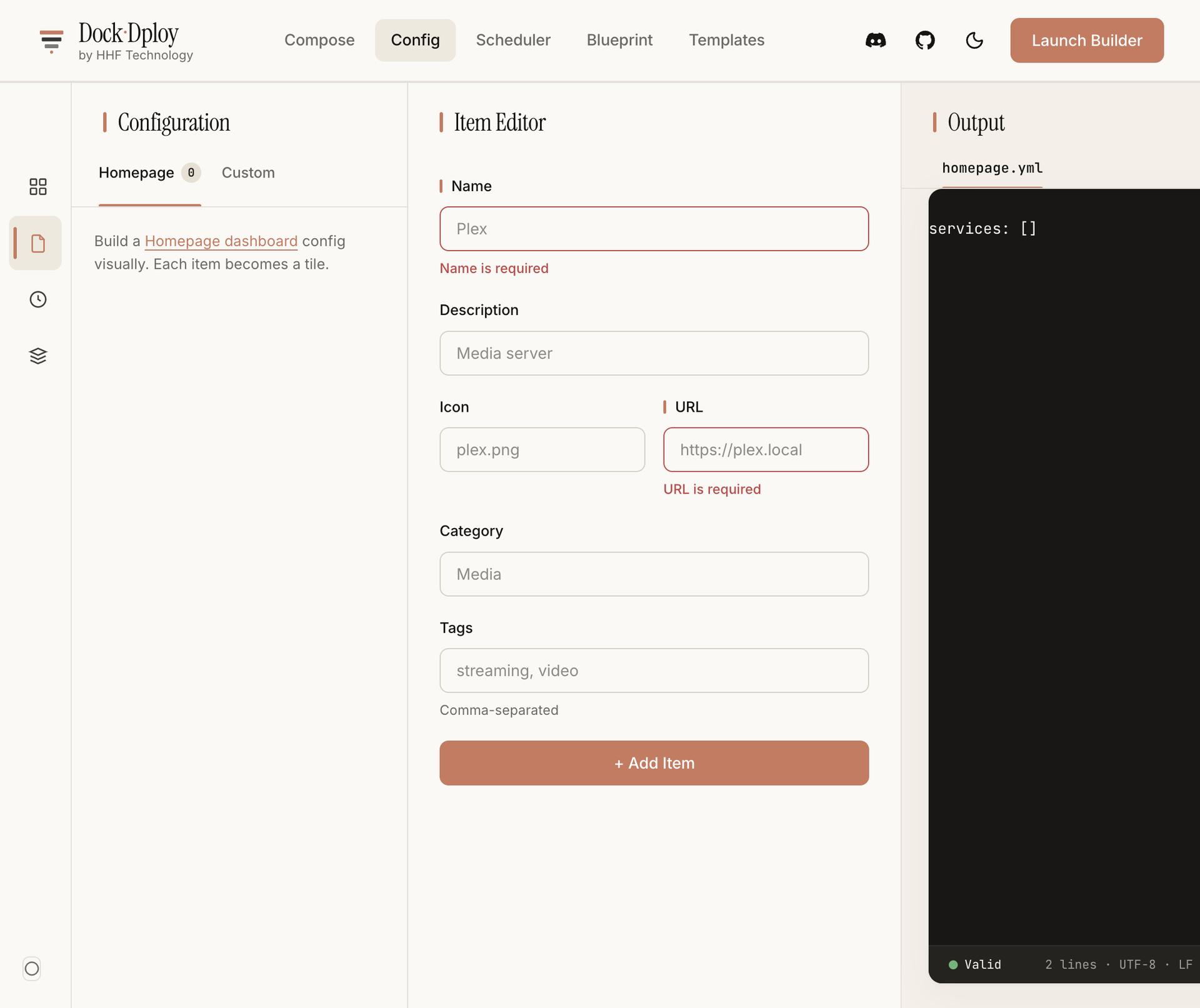This screenshot has width=1200, height=1008.
Task: Select the file config icon in sidebar
Action: [x=38, y=243]
